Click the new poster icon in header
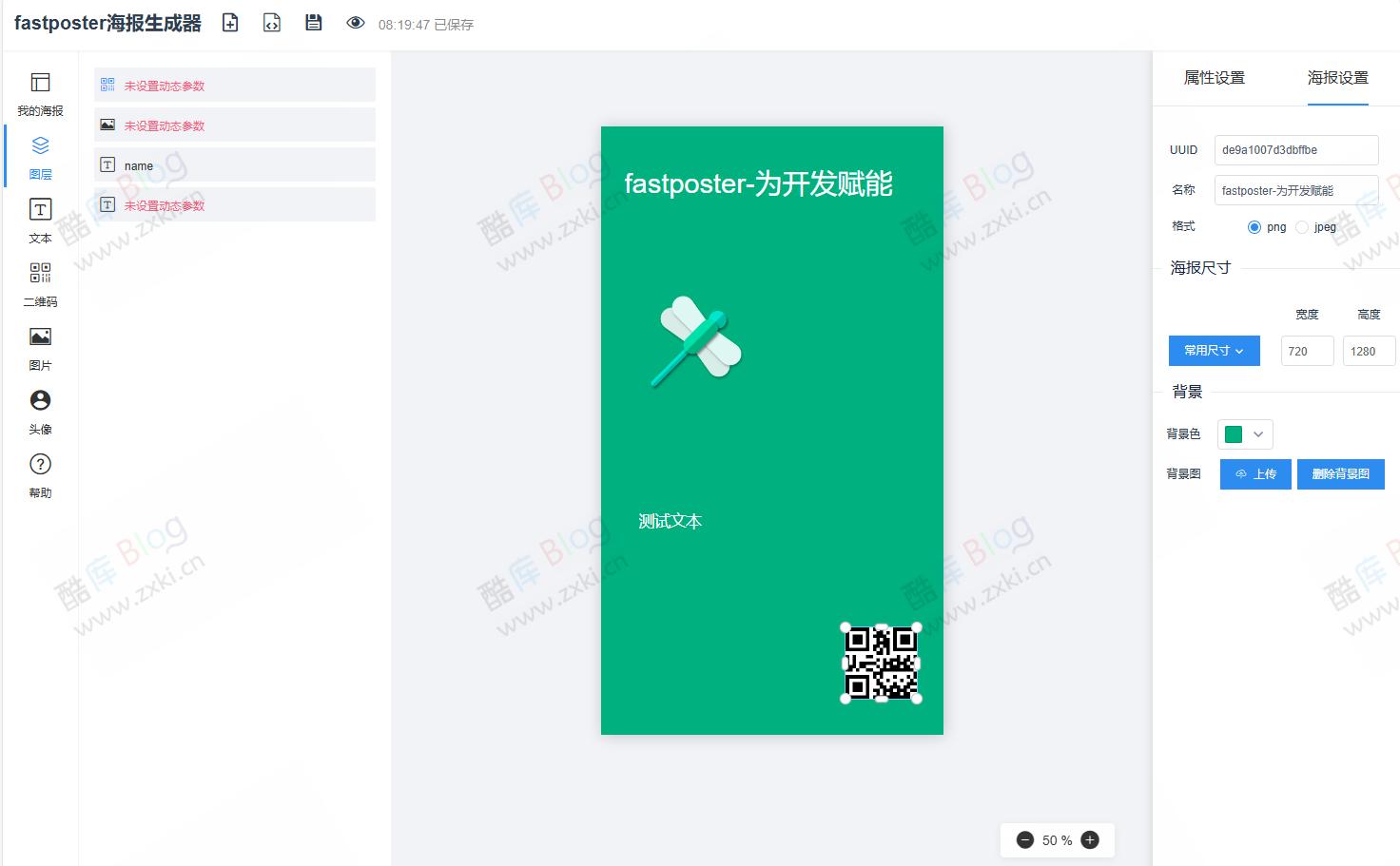The height and width of the screenshot is (866, 1400). (230, 23)
